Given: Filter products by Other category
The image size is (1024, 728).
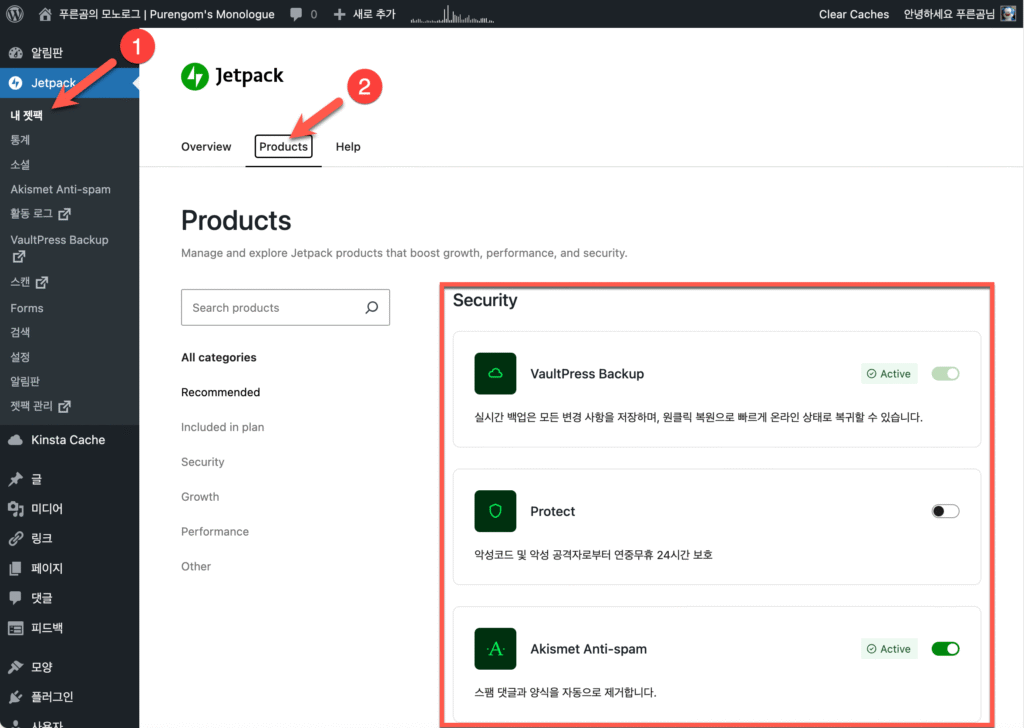Looking at the screenshot, I should pos(196,567).
